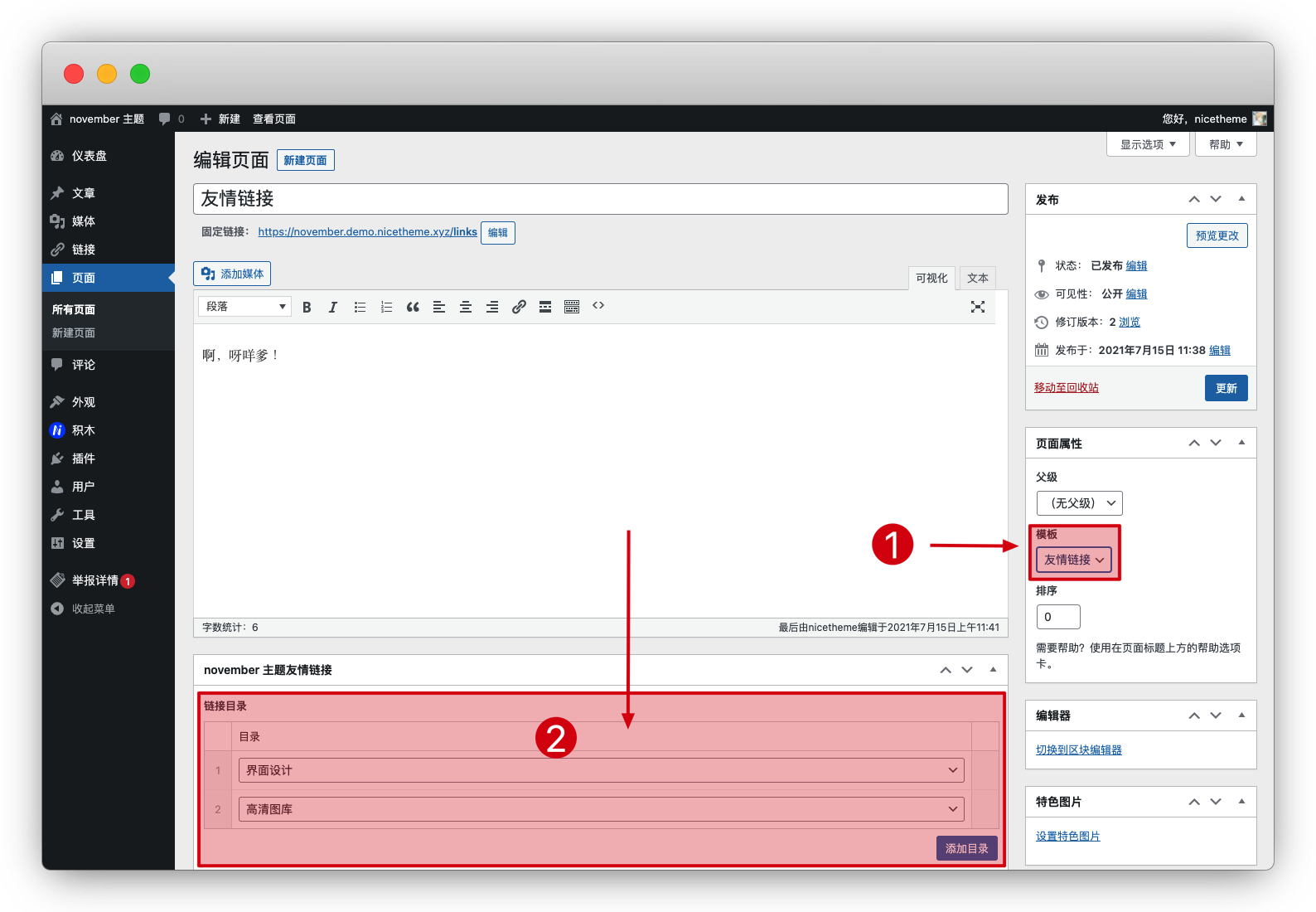Open 段落 paragraph format dropdown
Image resolution: width=1316 pixels, height=912 pixels.
[x=244, y=307]
